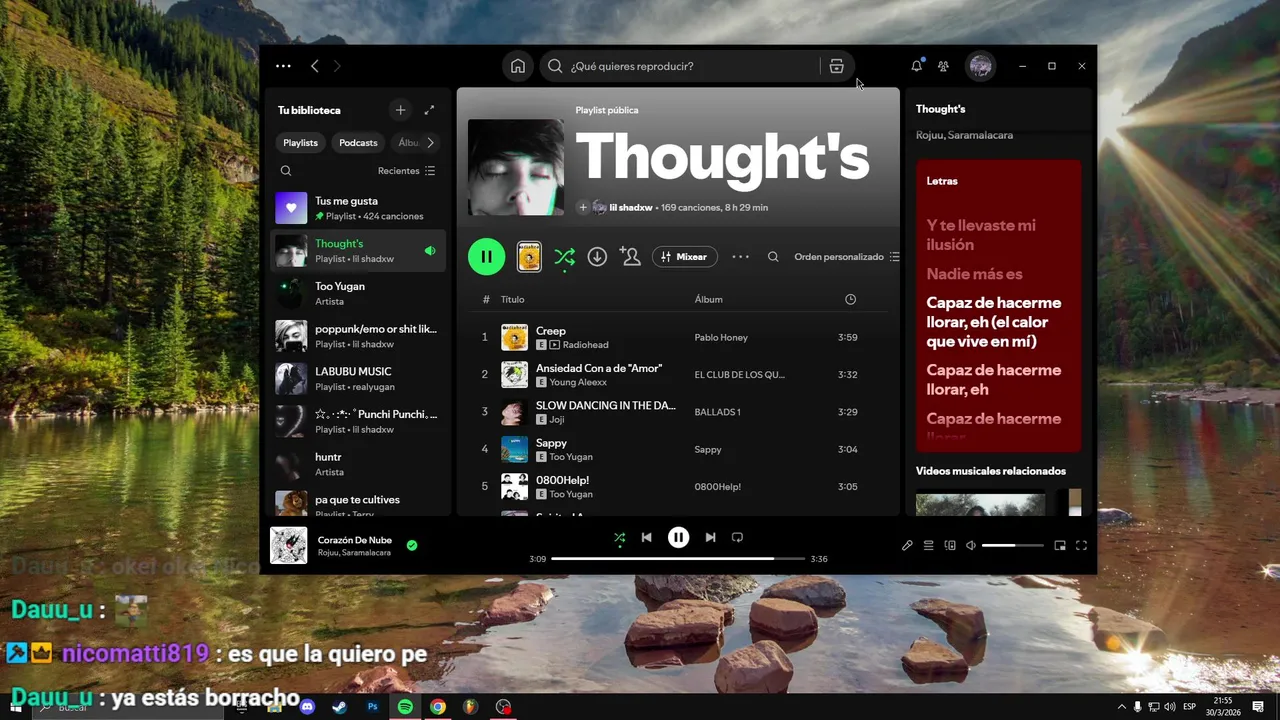Open more options for the Thought's playlist

click(740, 257)
